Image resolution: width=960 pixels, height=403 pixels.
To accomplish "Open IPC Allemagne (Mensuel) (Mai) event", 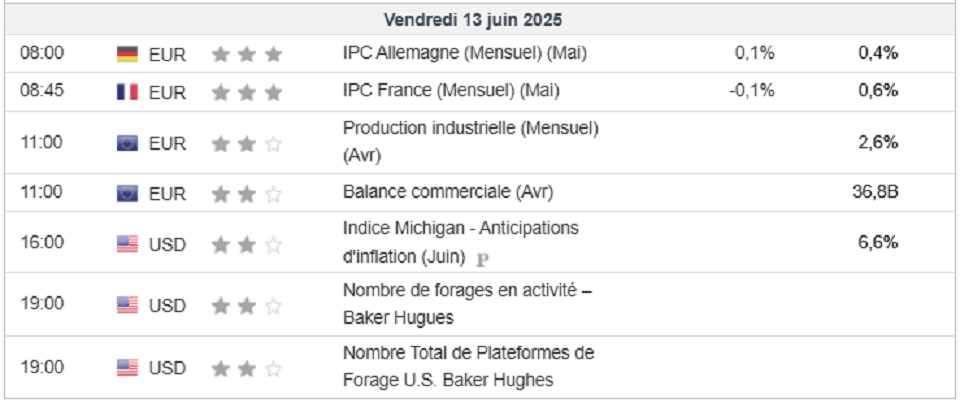I will 465,53.
